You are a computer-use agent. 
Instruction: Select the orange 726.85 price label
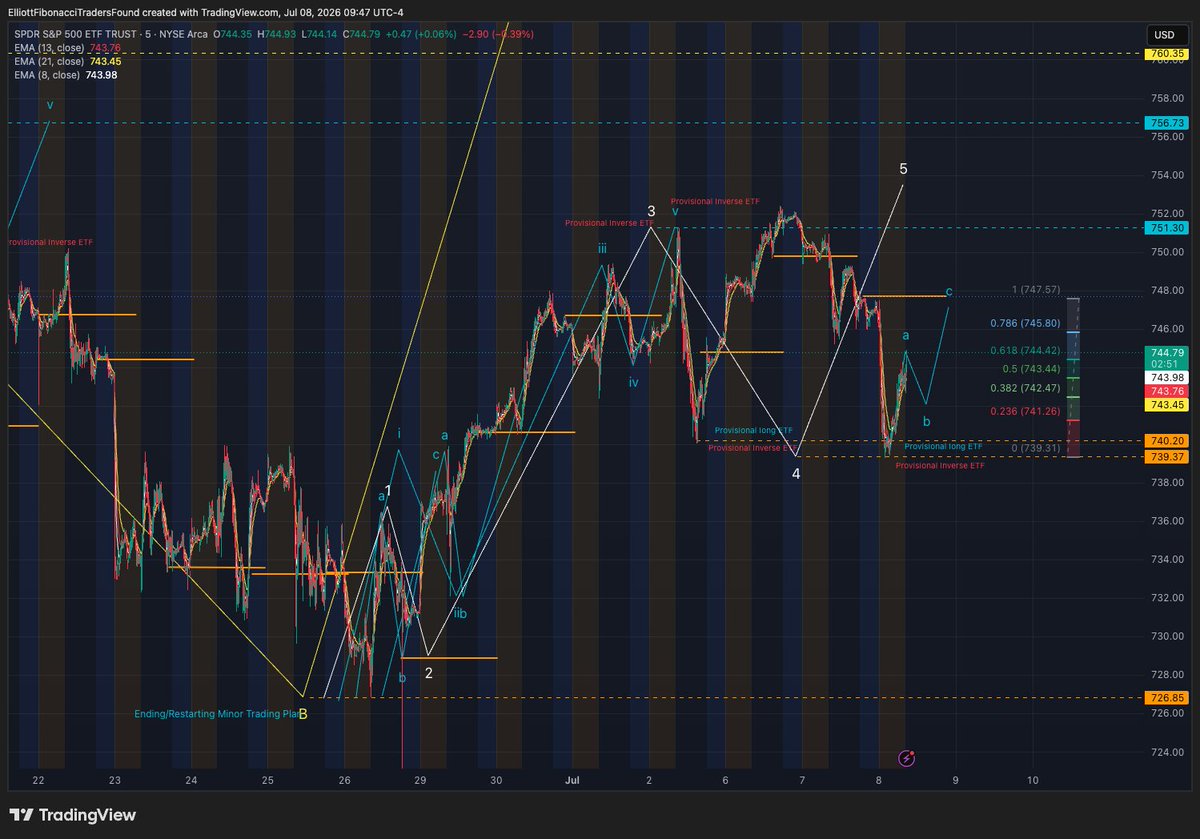[x=1167, y=698]
